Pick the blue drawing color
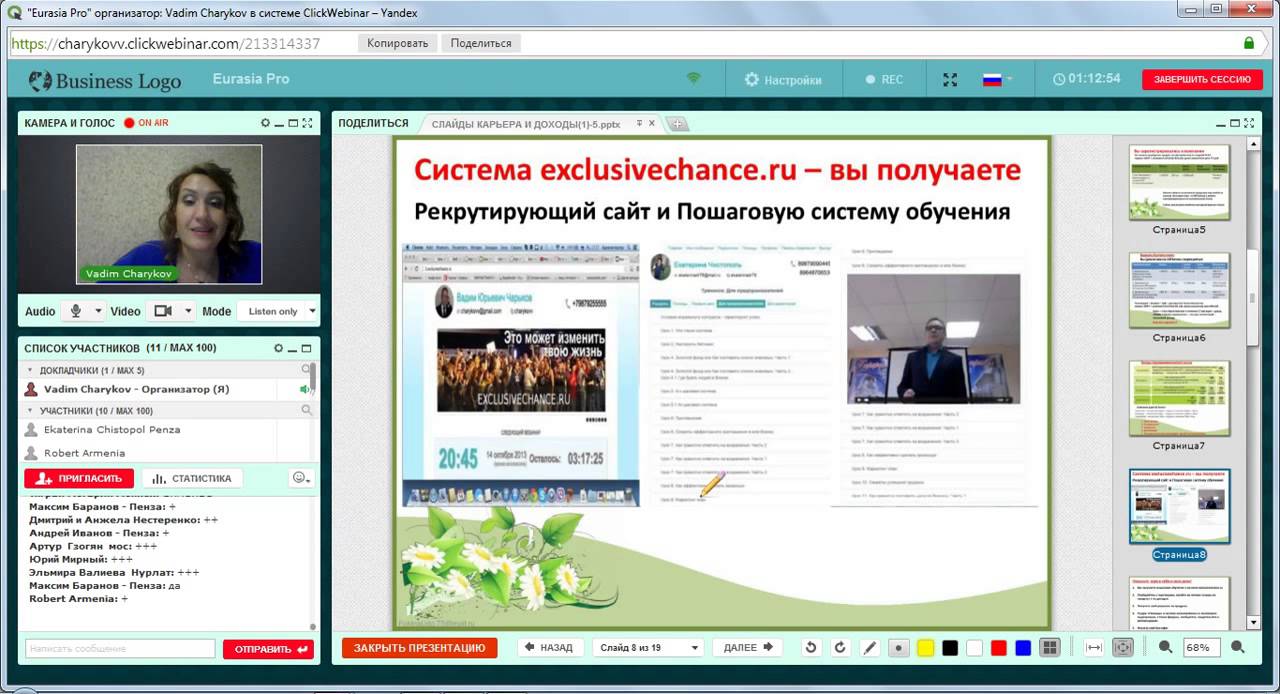This screenshot has height=694, width=1280. coord(1023,648)
